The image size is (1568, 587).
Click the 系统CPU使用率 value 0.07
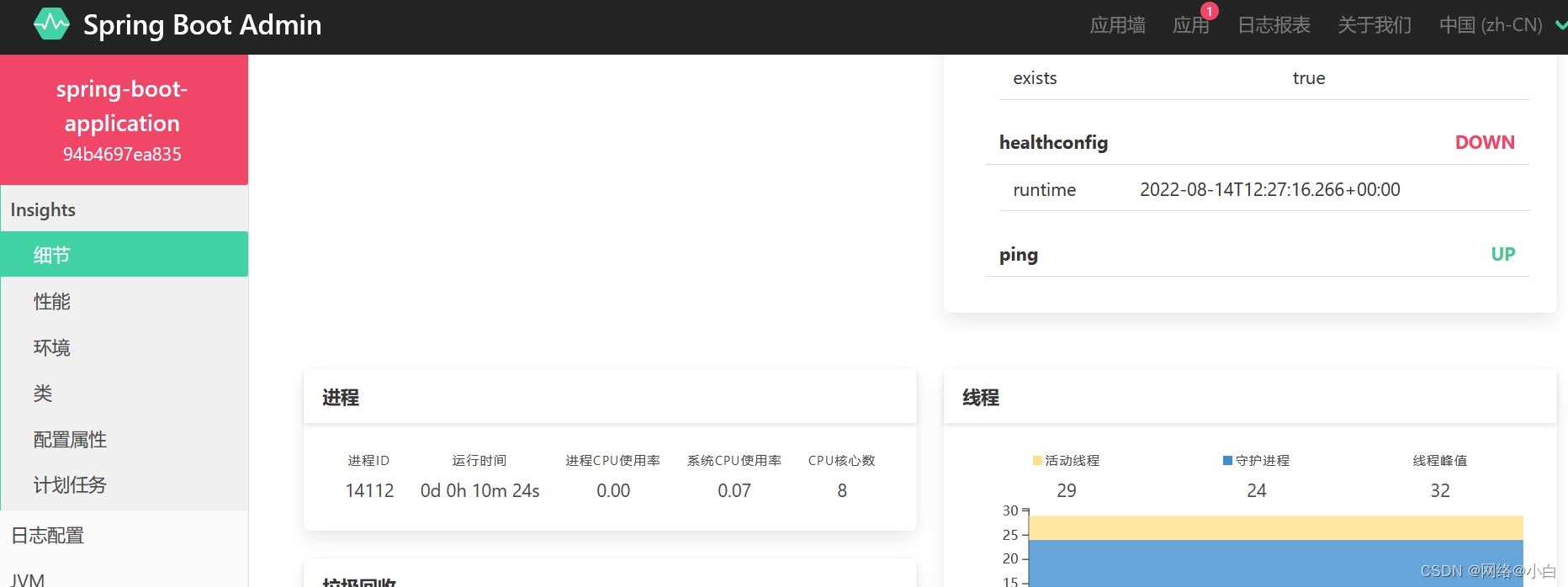coord(734,490)
